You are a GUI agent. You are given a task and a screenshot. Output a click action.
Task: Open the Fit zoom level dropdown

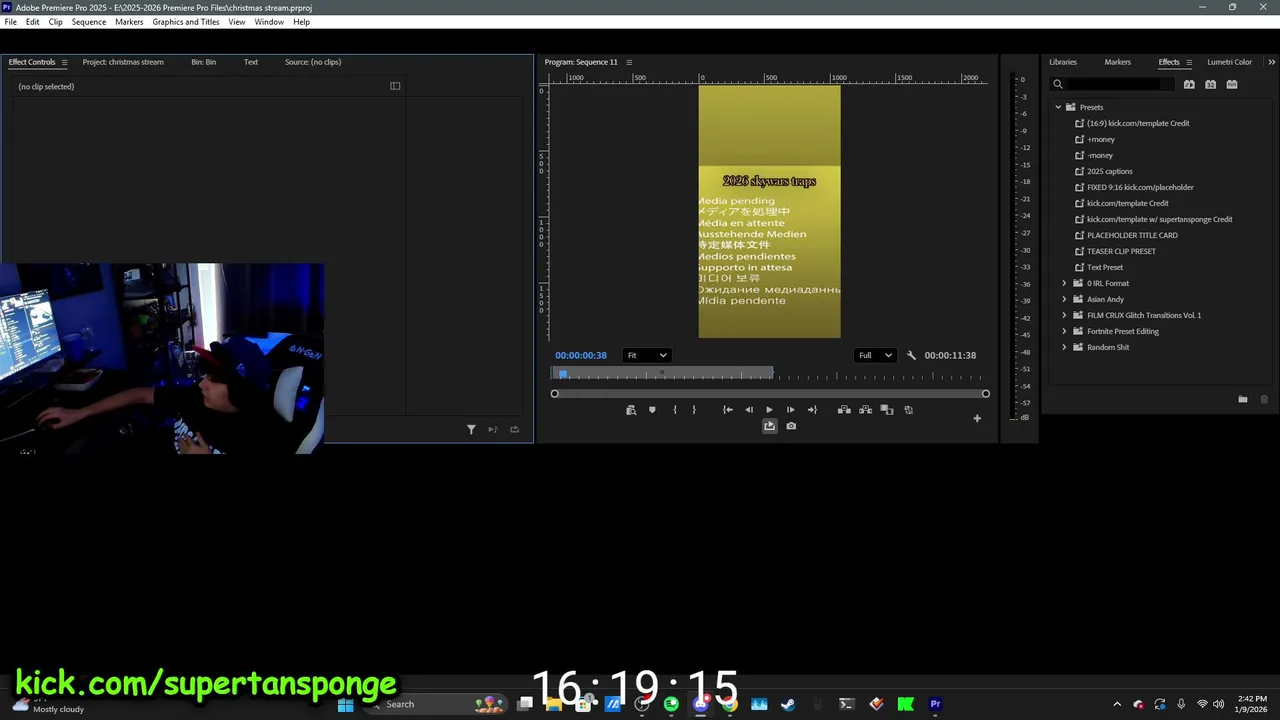pos(647,355)
